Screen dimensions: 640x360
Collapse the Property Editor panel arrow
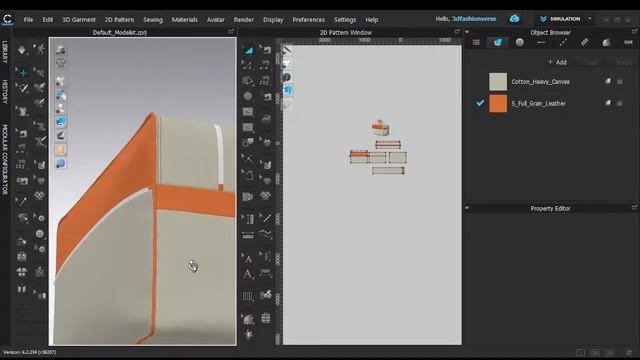click(x=467, y=208)
